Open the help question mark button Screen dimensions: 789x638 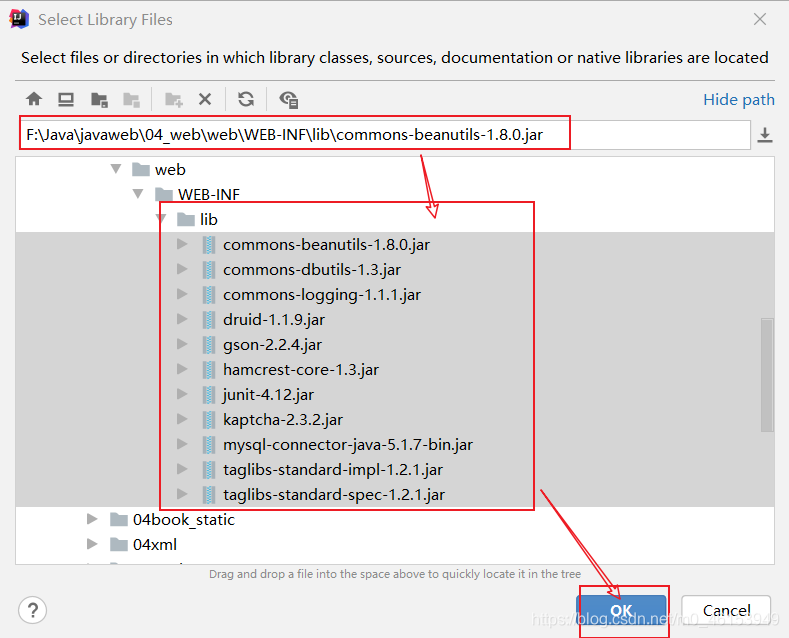33,610
